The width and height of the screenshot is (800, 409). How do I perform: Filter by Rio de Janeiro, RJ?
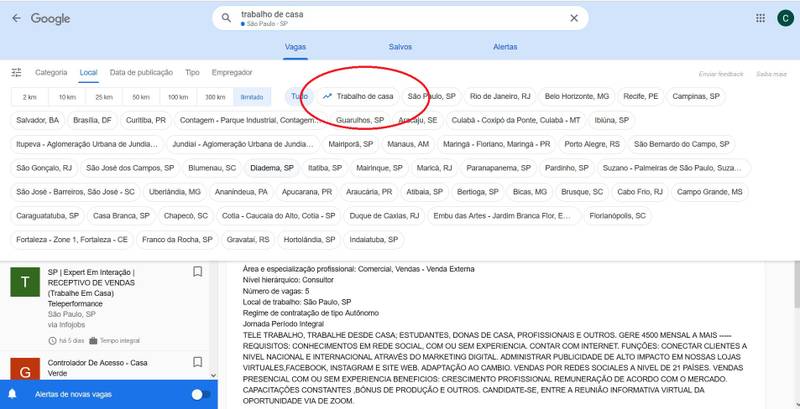pos(500,96)
